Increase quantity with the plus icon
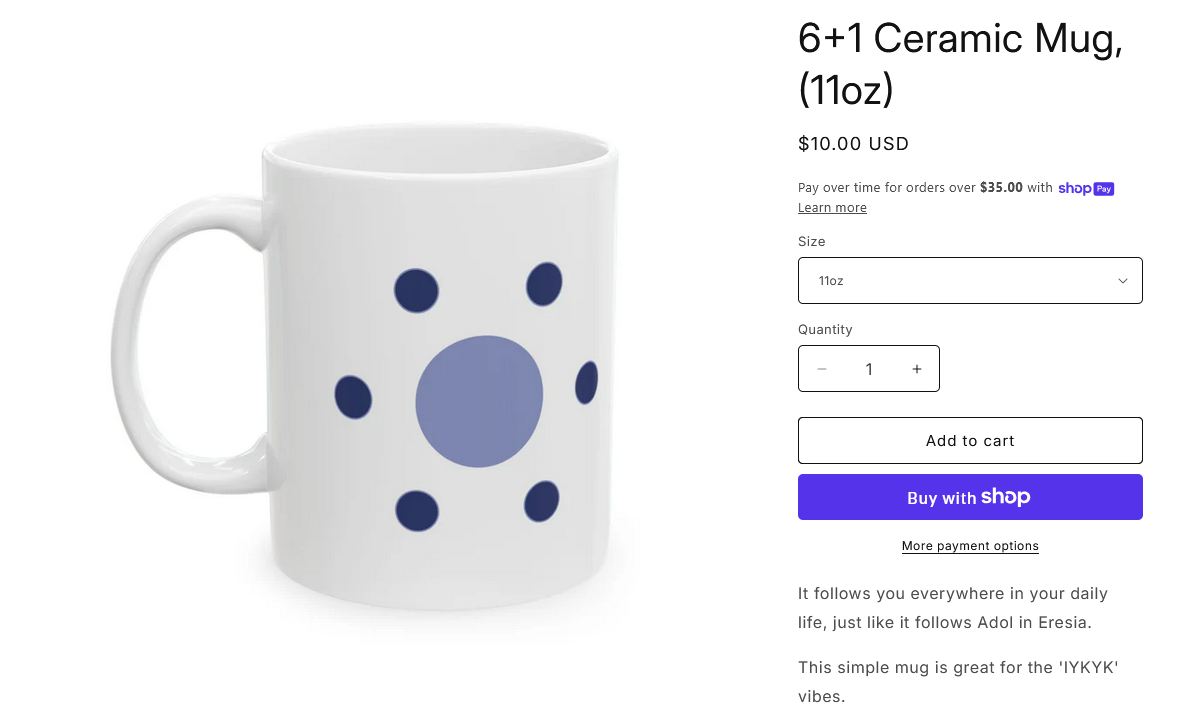 [x=916, y=369]
